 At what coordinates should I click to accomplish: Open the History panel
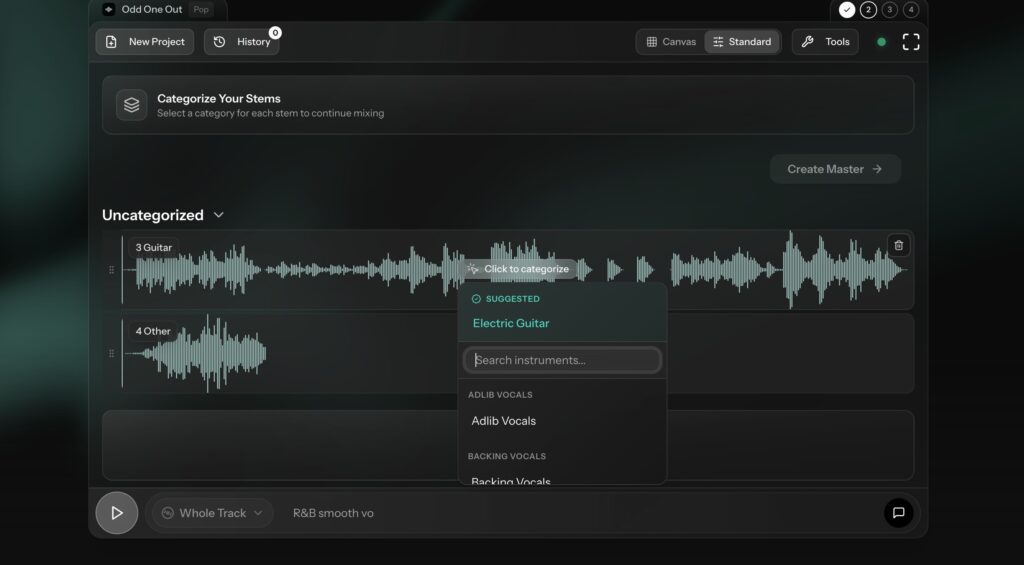coord(242,42)
